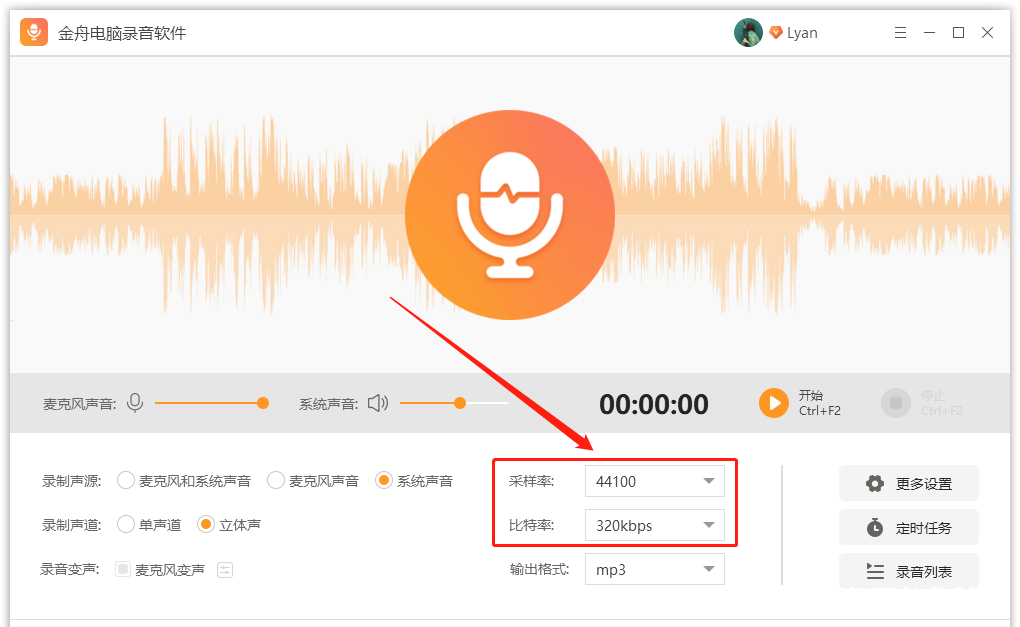Open the 更多设置 button
Screen dimensions: 1020x627
point(908,483)
